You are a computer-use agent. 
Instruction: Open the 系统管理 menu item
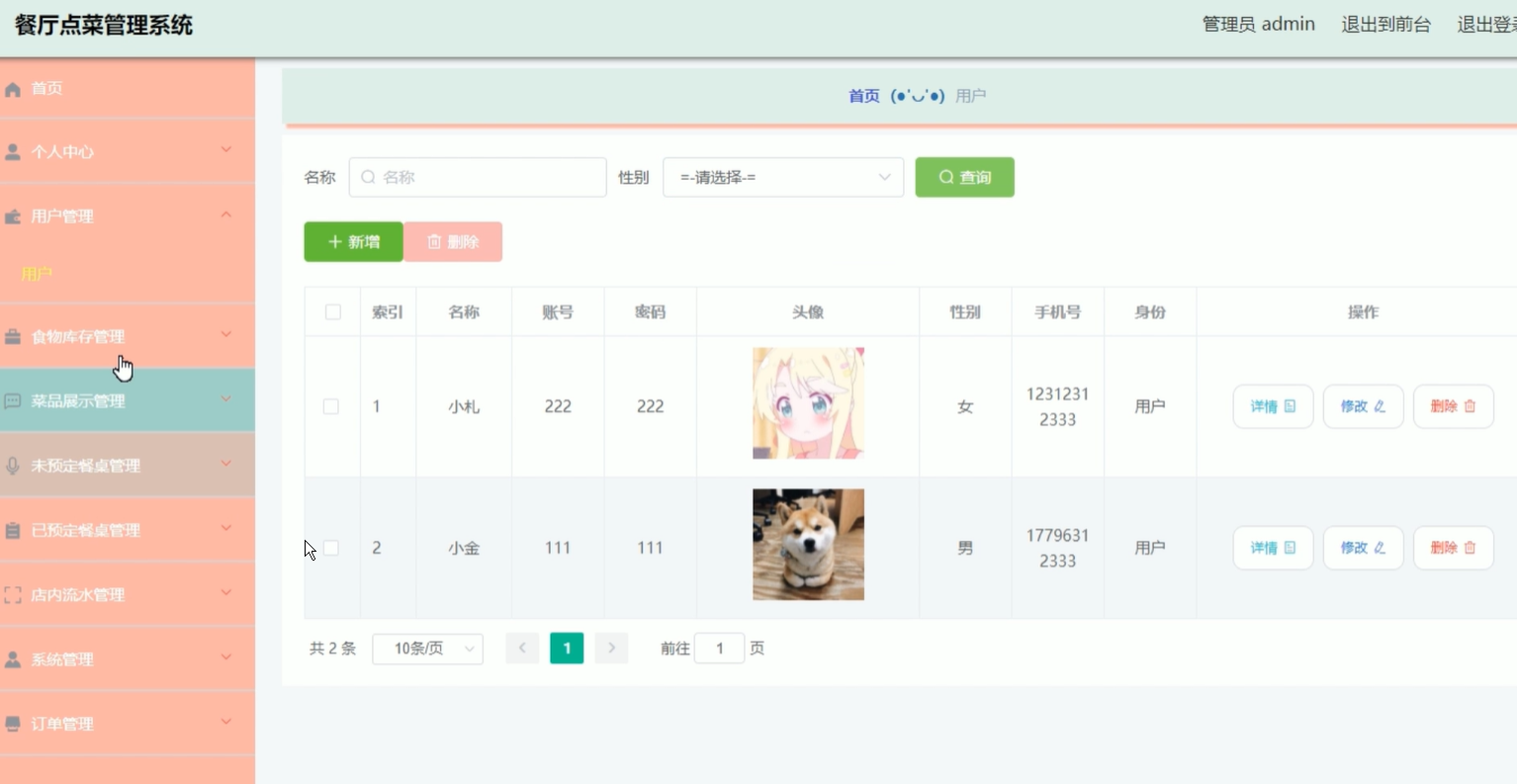point(128,659)
